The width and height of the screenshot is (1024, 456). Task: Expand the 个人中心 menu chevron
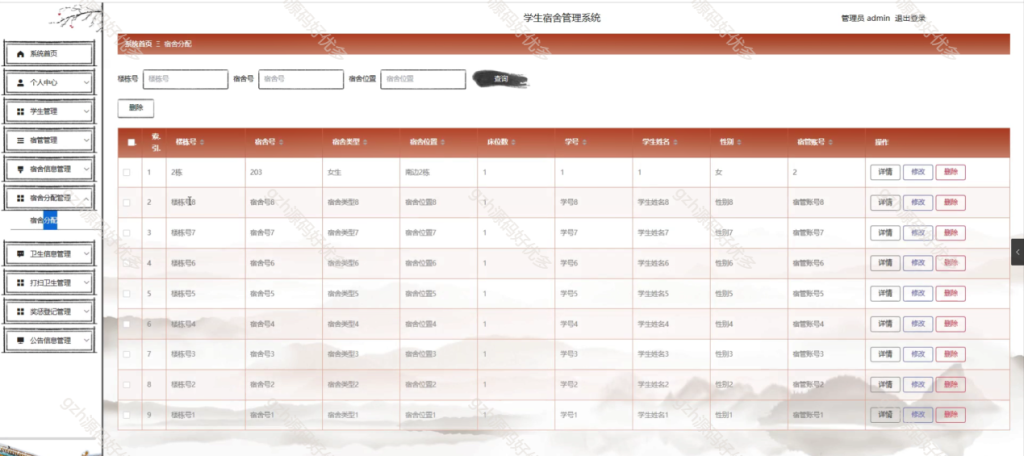pyautogui.click(x=87, y=83)
